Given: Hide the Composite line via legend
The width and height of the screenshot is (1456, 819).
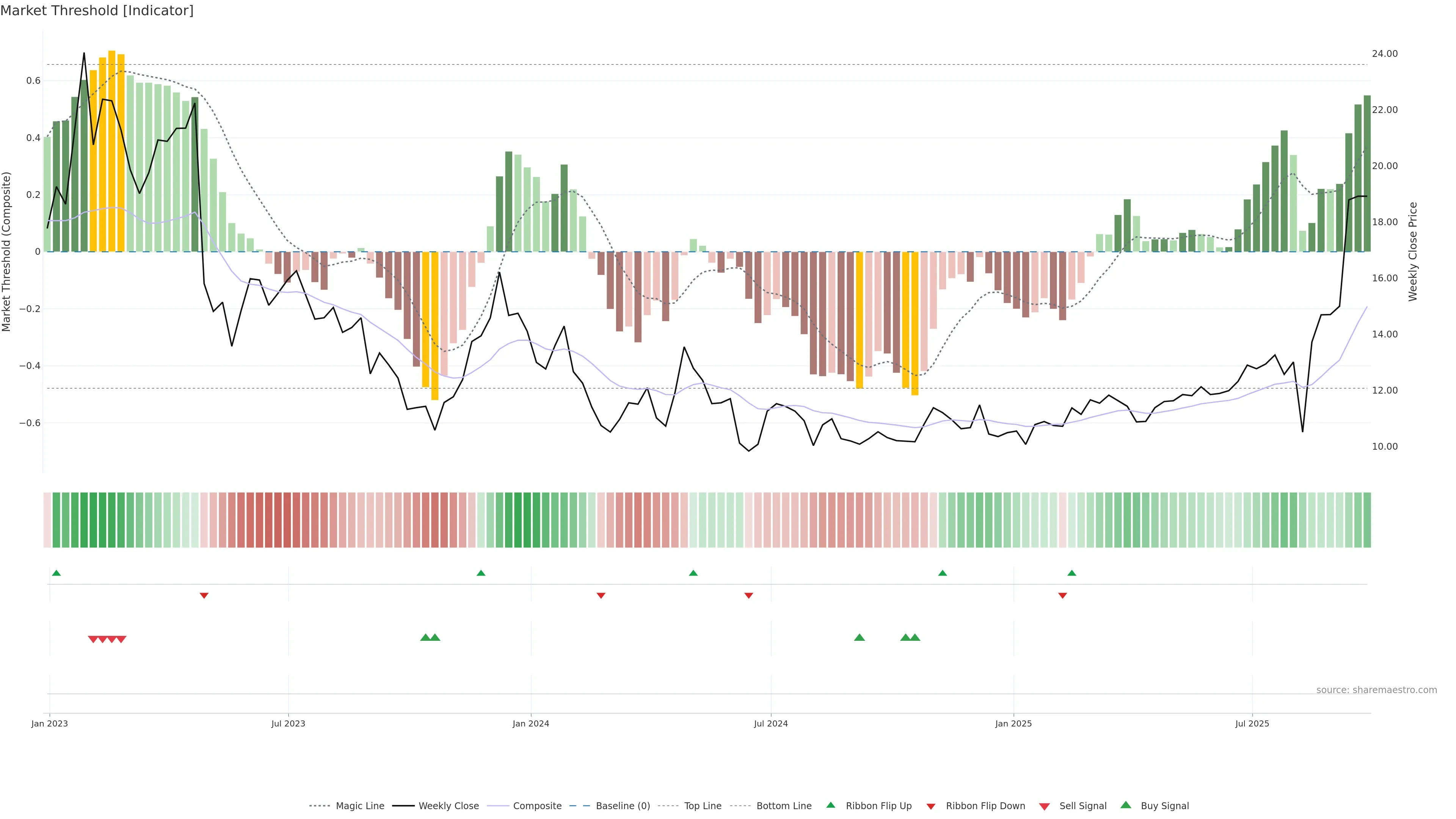Looking at the screenshot, I should [537, 805].
